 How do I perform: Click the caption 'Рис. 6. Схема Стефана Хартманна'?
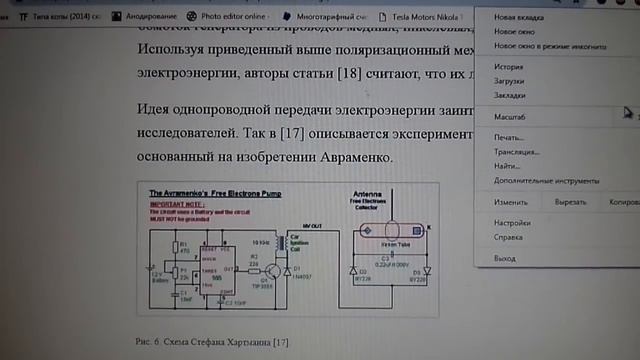pyautogui.click(x=212, y=342)
